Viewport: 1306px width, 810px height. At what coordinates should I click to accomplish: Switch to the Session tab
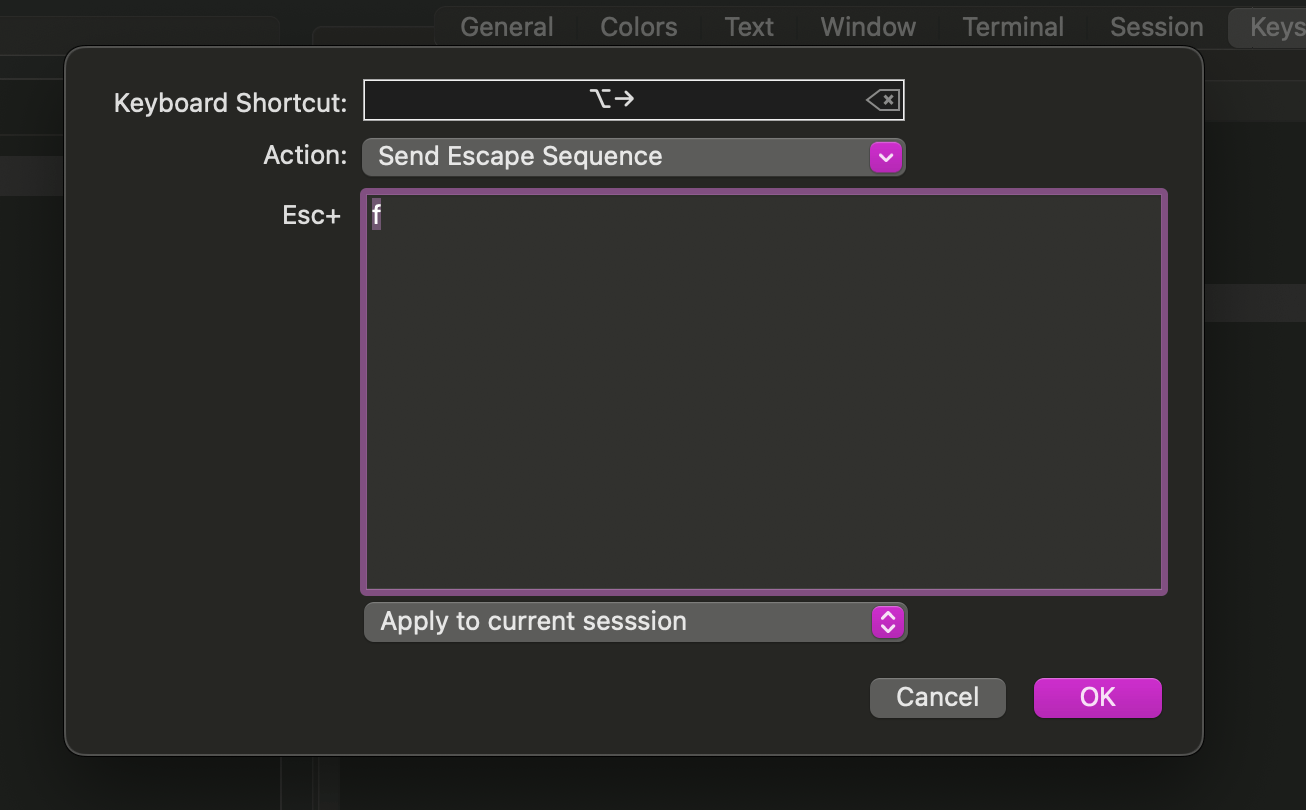click(x=1156, y=27)
